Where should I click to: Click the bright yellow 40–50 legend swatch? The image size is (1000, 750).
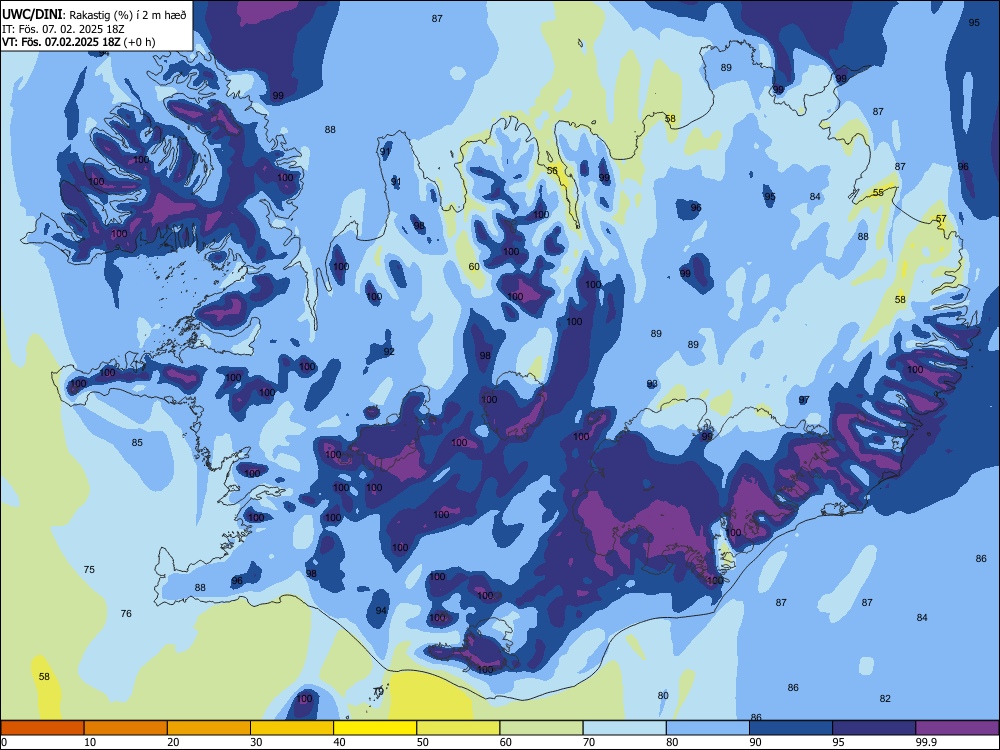pyautogui.click(x=375, y=728)
